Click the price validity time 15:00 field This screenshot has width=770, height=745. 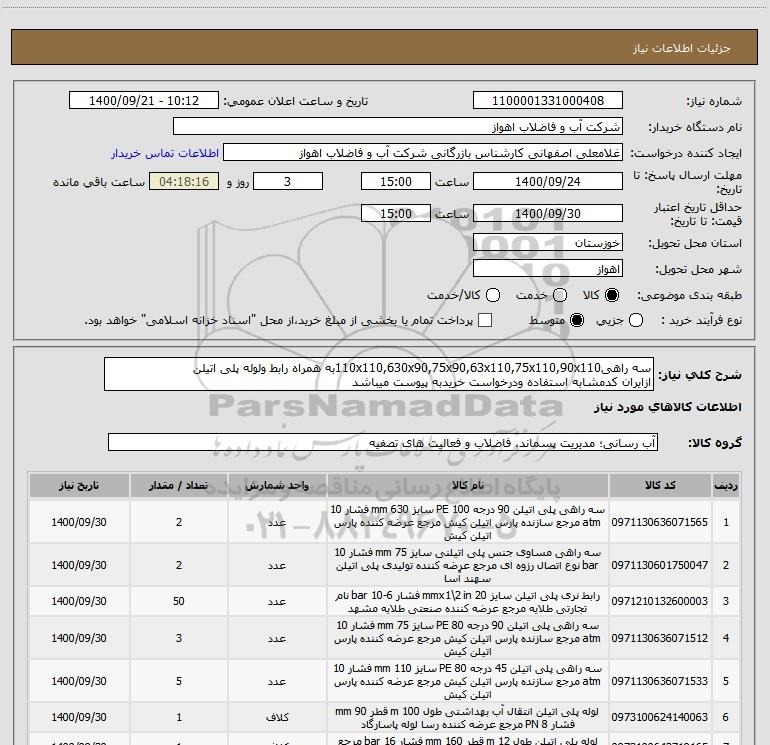click(x=396, y=214)
